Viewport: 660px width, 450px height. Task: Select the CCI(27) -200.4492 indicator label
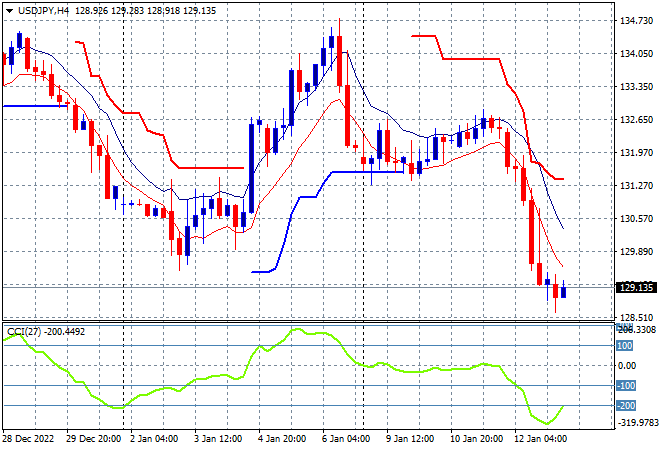[46, 332]
